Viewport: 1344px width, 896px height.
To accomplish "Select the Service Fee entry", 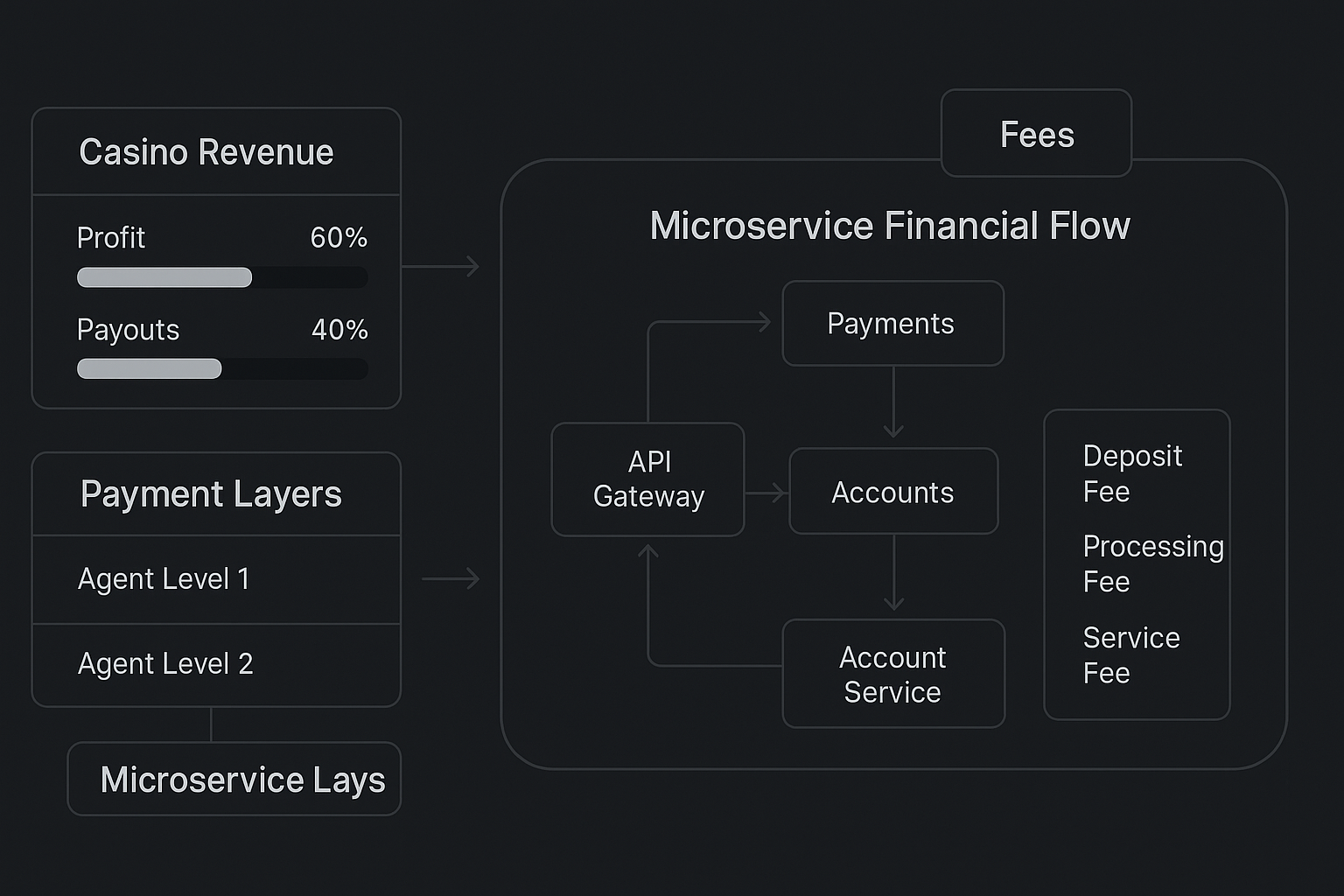I will [1130, 655].
